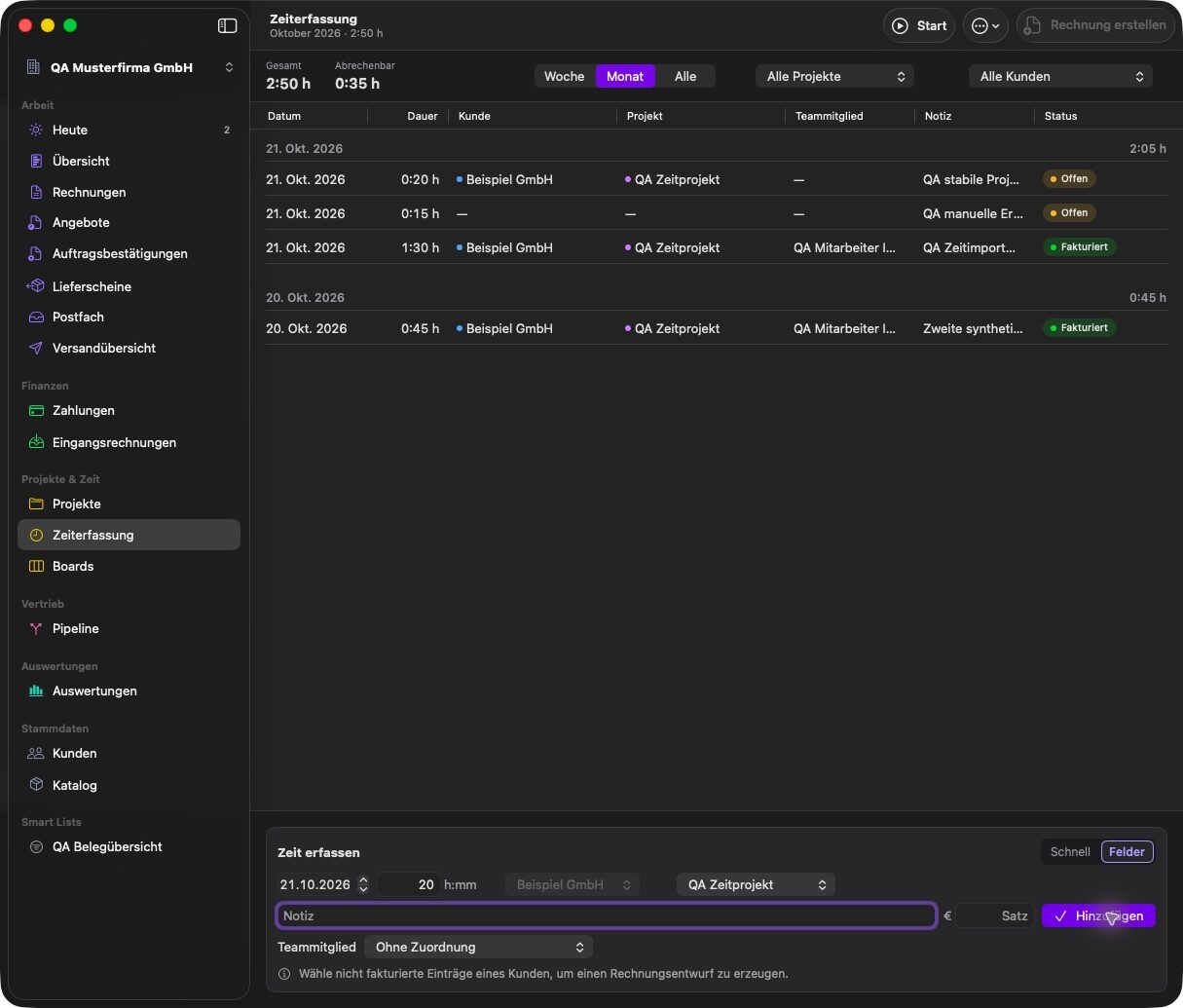Click the Angebote icon
The width and height of the screenshot is (1183, 1008).
pos(36,222)
